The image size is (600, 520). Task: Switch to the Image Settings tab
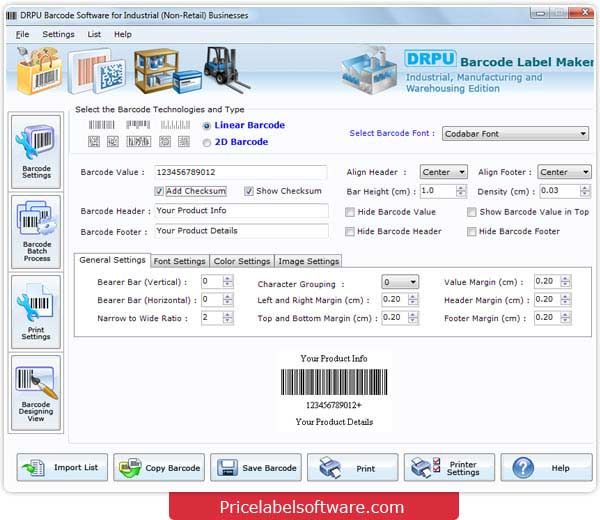[x=308, y=261]
